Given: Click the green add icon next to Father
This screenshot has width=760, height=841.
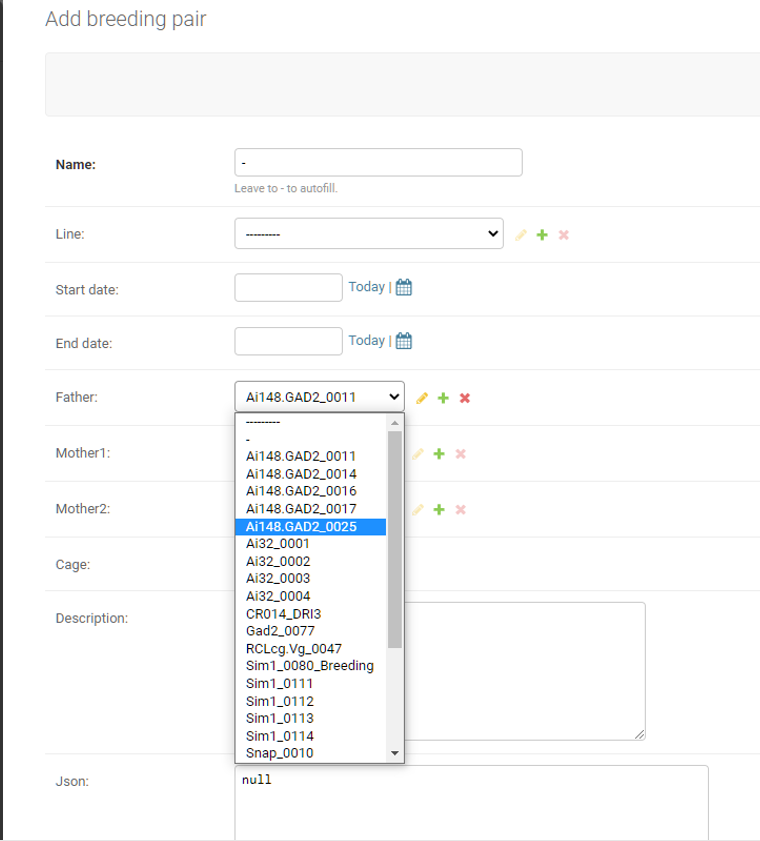Looking at the screenshot, I should tap(443, 397).
